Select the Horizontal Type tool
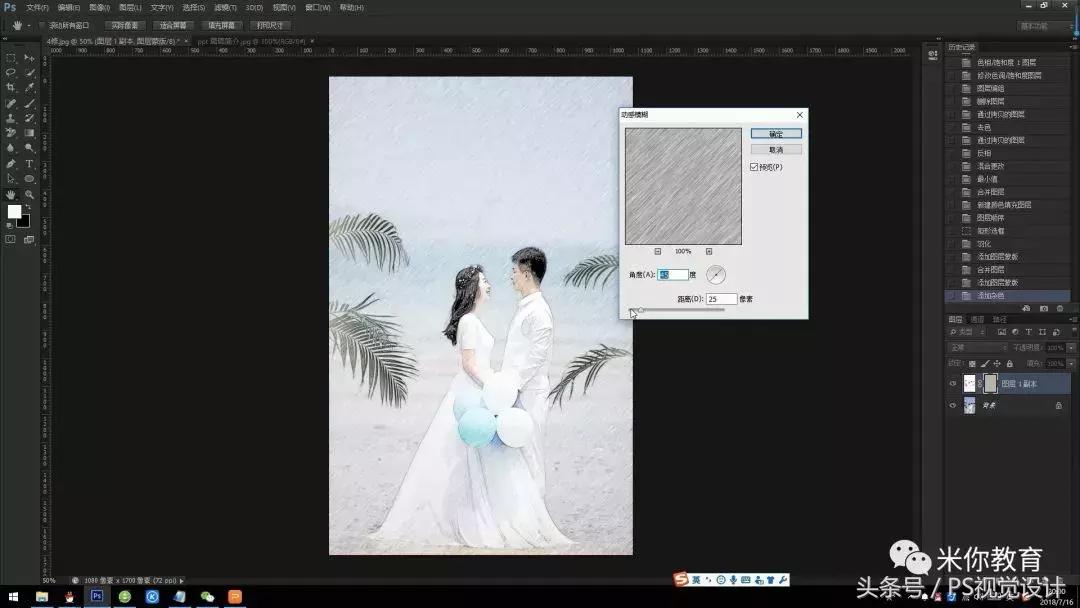This screenshot has width=1080, height=608. coord(29,163)
